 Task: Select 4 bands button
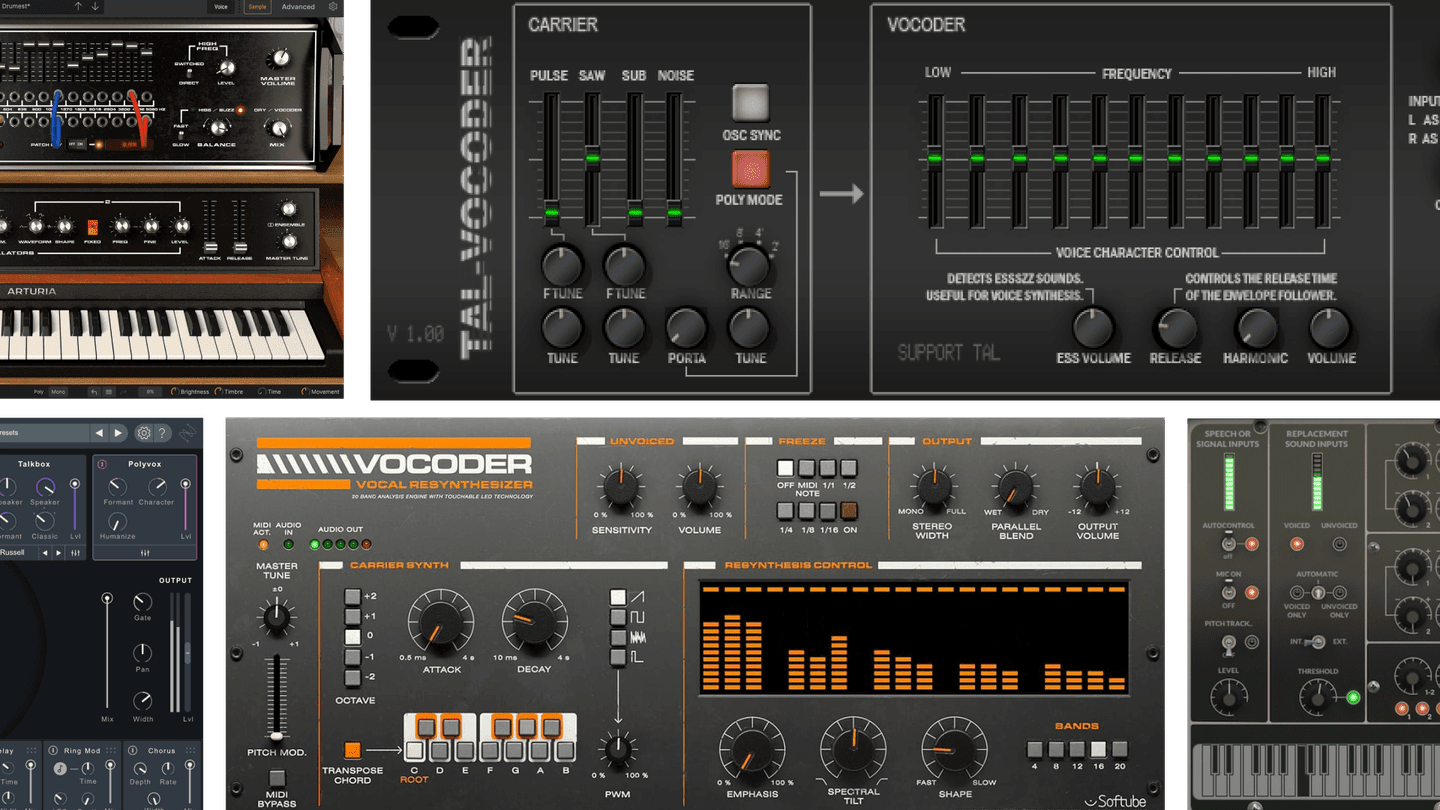click(1035, 749)
